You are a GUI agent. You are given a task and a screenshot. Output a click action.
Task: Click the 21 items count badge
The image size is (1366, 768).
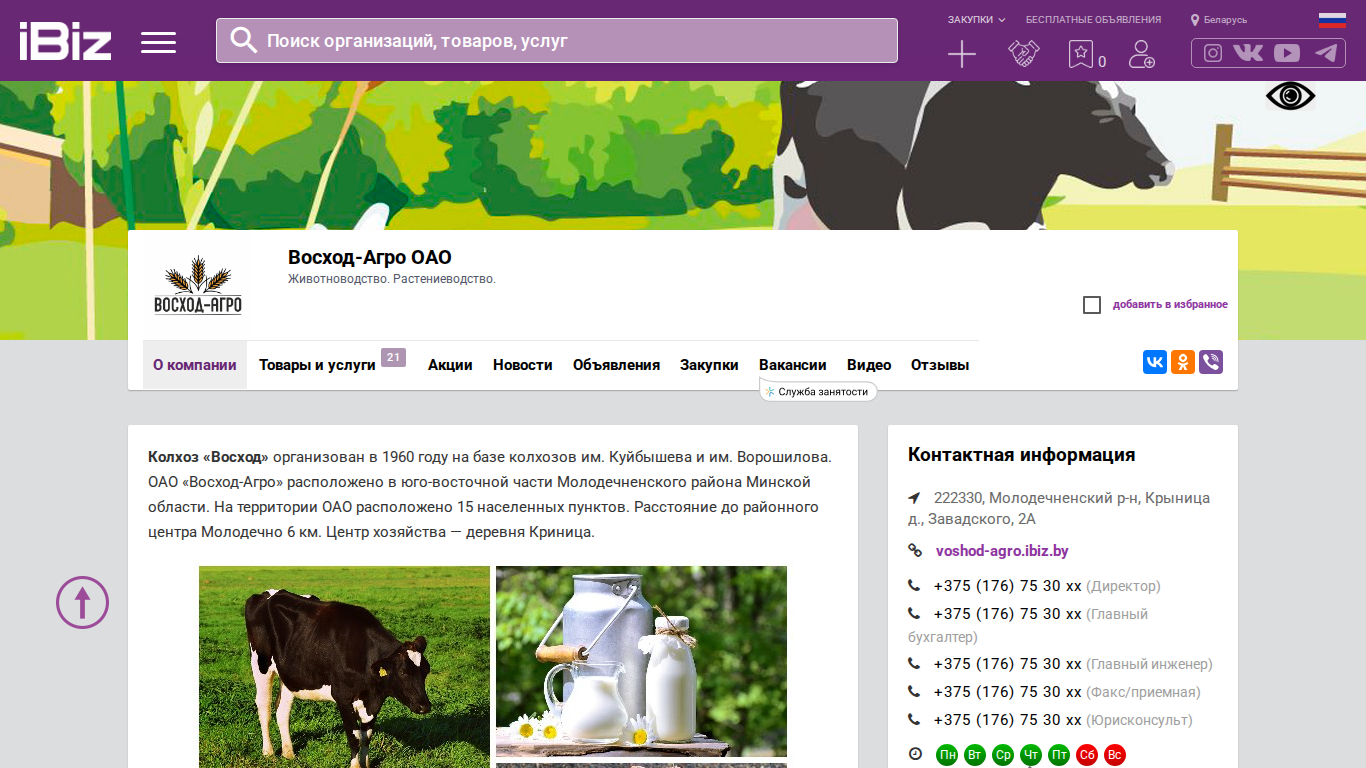[393, 357]
